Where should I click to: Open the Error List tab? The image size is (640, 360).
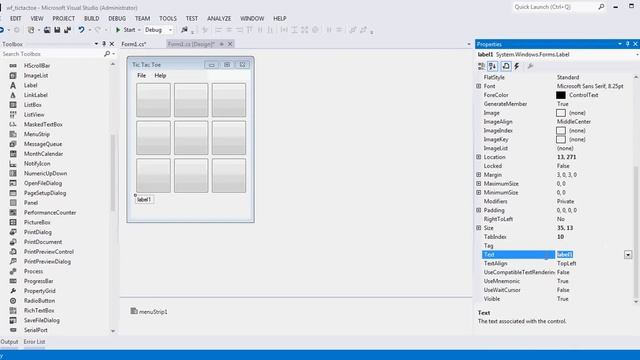coord(34,342)
